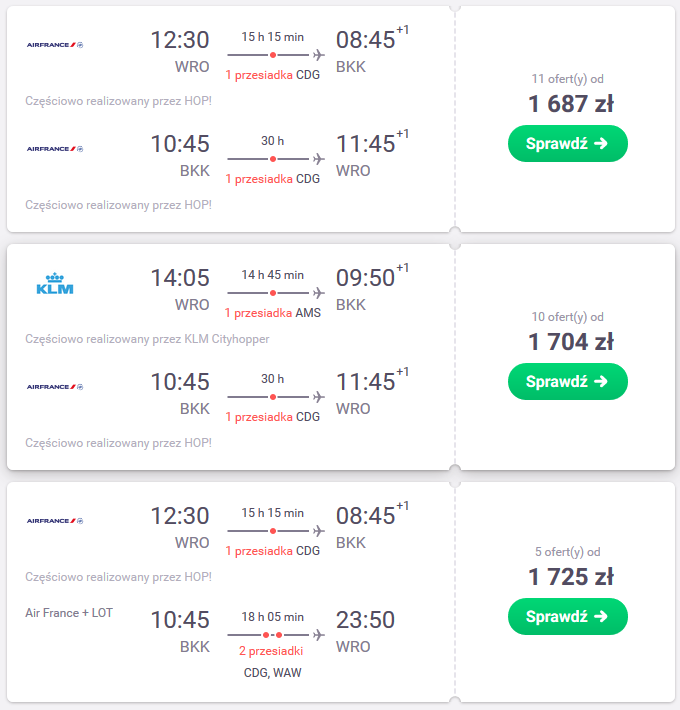Click Air France logo in third offer card
This screenshot has width=680, height=710.
pyautogui.click(x=55, y=521)
